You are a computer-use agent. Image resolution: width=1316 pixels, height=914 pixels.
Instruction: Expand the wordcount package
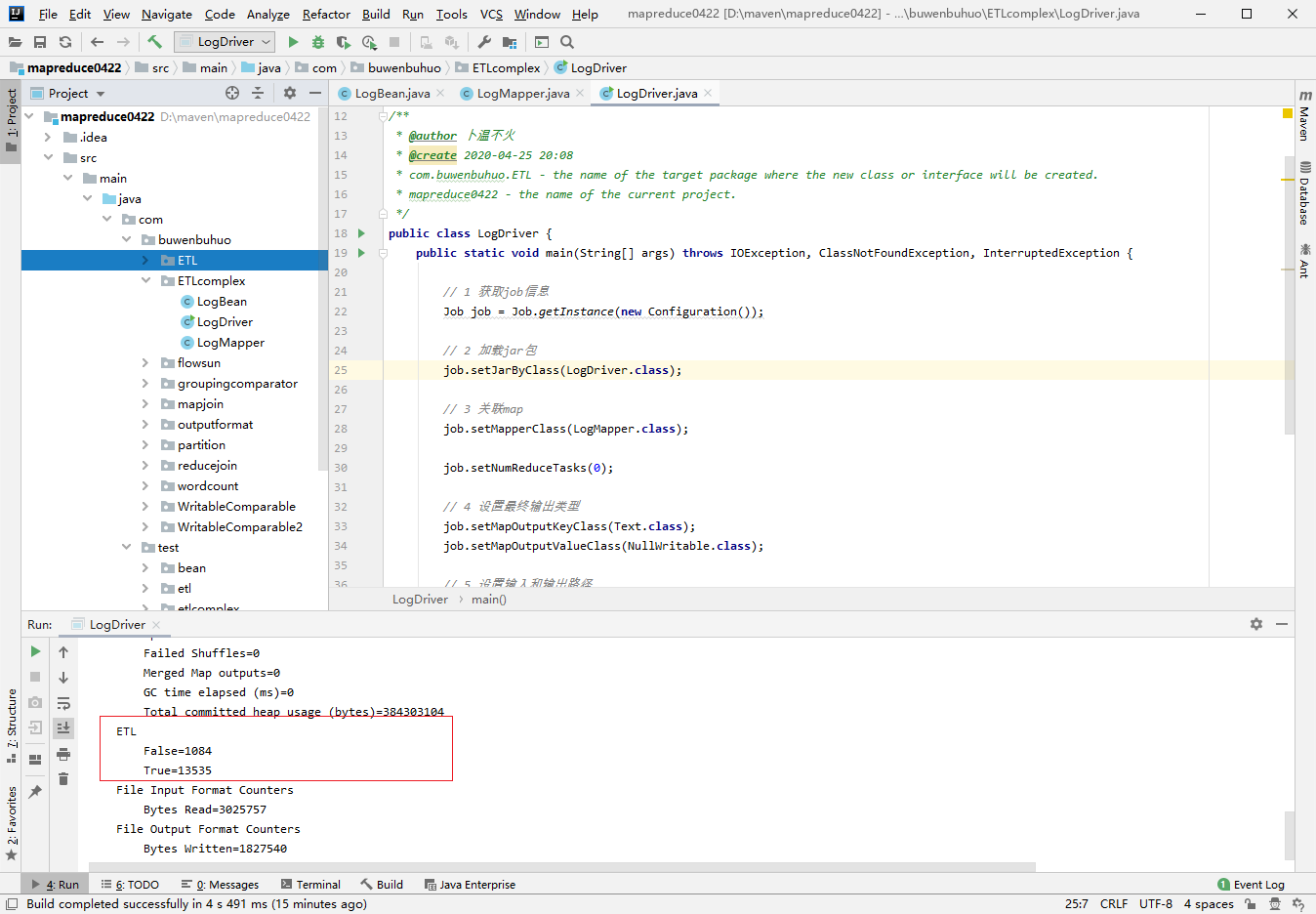(145, 486)
